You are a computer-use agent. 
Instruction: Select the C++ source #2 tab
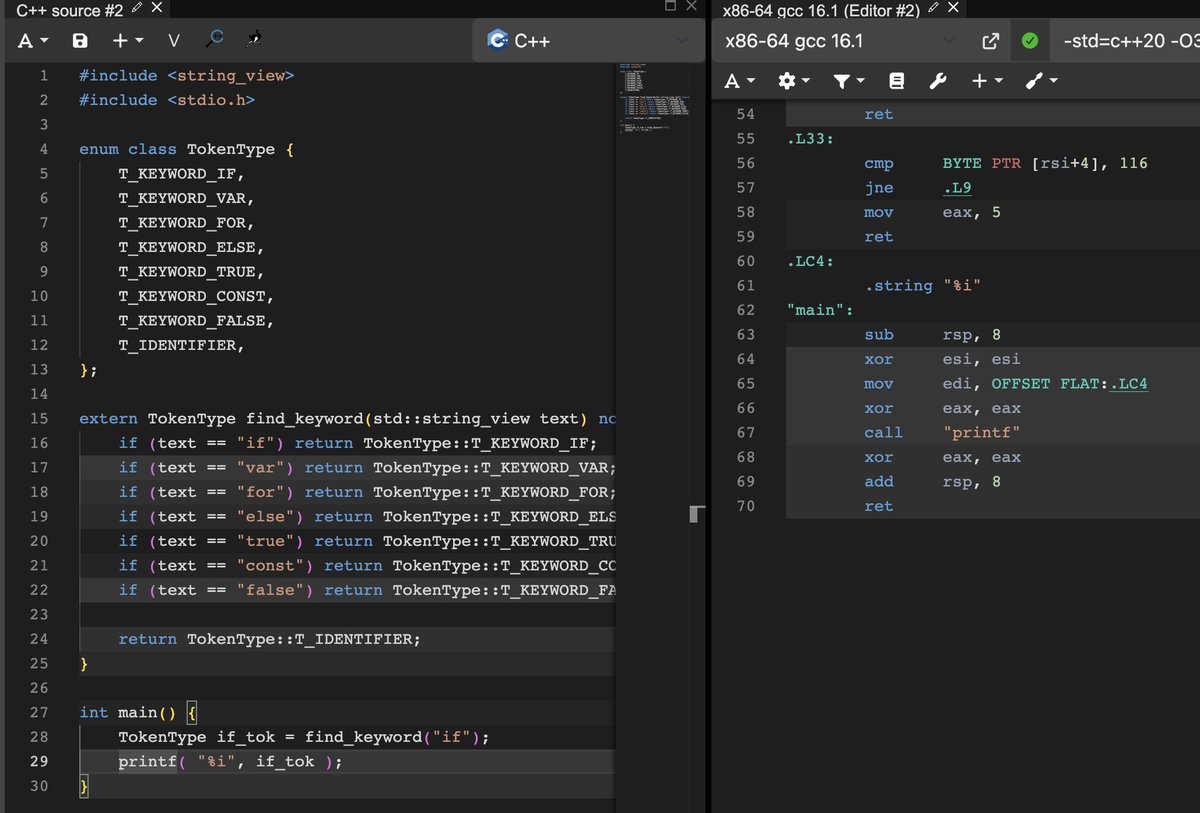click(x=69, y=9)
